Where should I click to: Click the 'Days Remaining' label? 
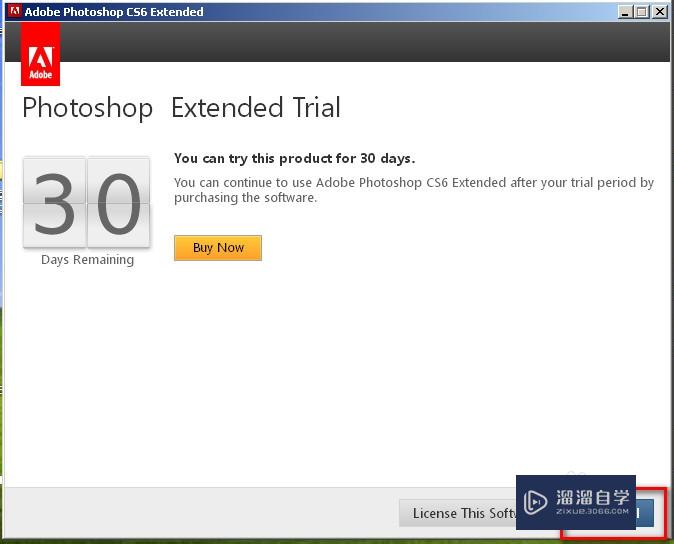pyautogui.click(x=87, y=260)
